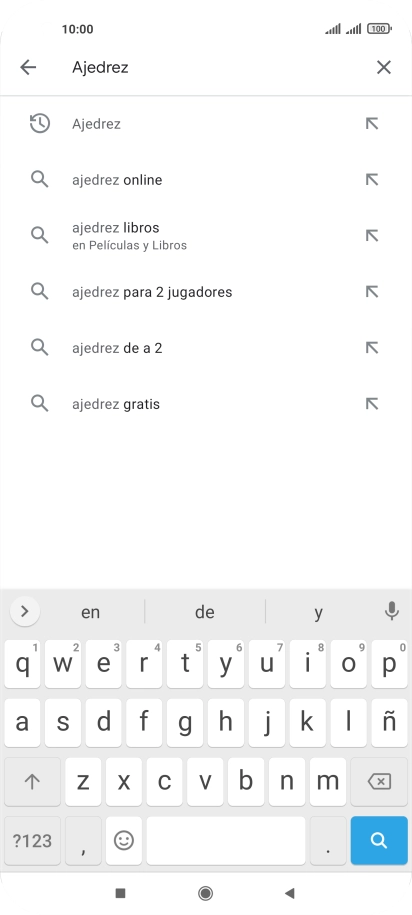Image resolution: width=412 pixels, height=915 pixels.
Task: Tap the Ajedrez search input field
Action: coord(216,67)
